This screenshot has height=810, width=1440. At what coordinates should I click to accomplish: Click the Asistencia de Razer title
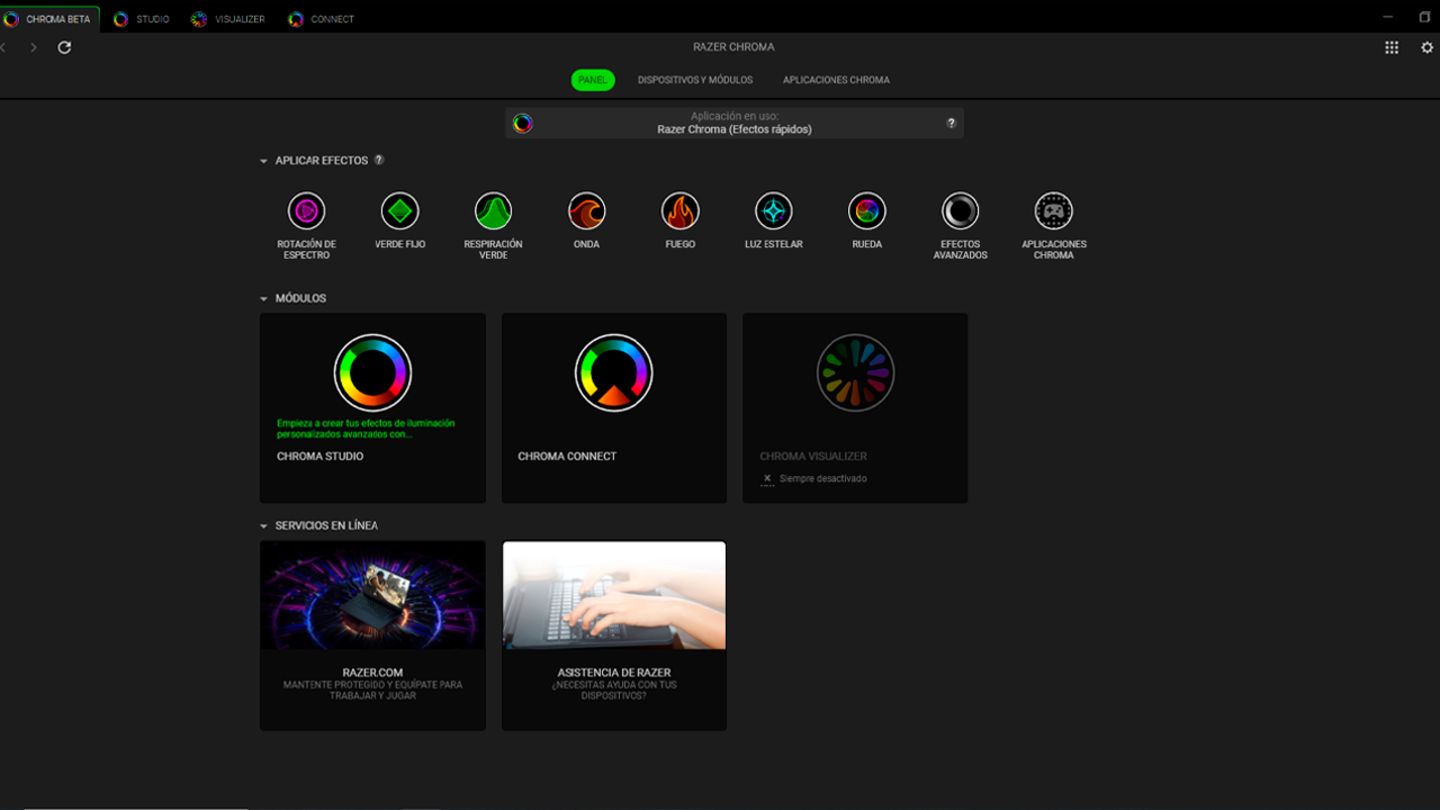click(x=614, y=673)
